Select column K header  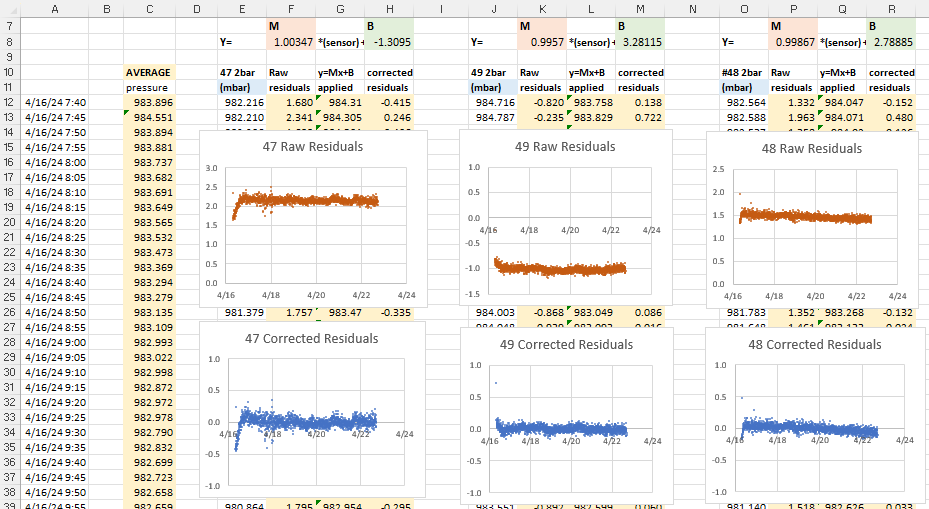pos(540,9)
